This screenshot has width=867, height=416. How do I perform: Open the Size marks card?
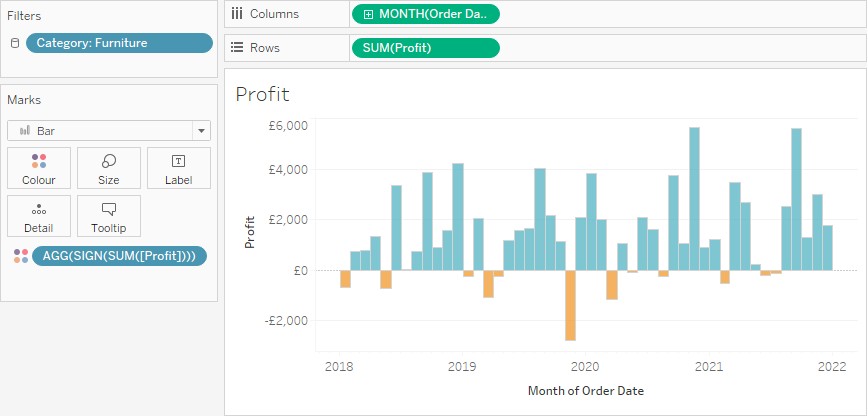tap(108, 168)
